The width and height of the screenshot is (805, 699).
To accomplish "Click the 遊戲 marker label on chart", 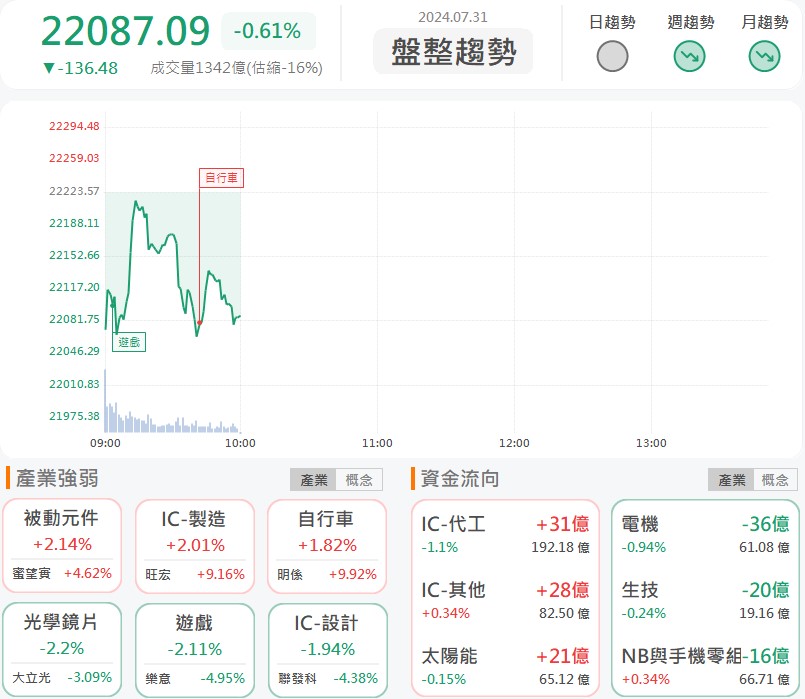I will (129, 342).
